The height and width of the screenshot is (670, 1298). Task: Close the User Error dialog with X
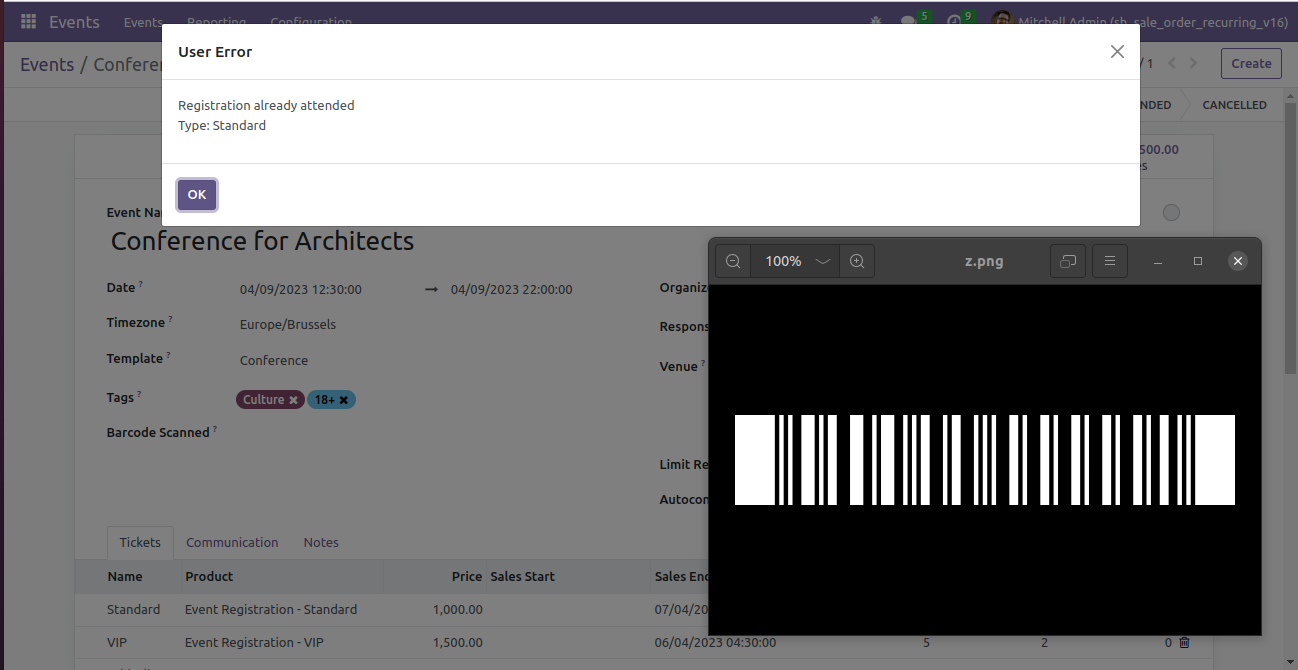click(x=1117, y=52)
